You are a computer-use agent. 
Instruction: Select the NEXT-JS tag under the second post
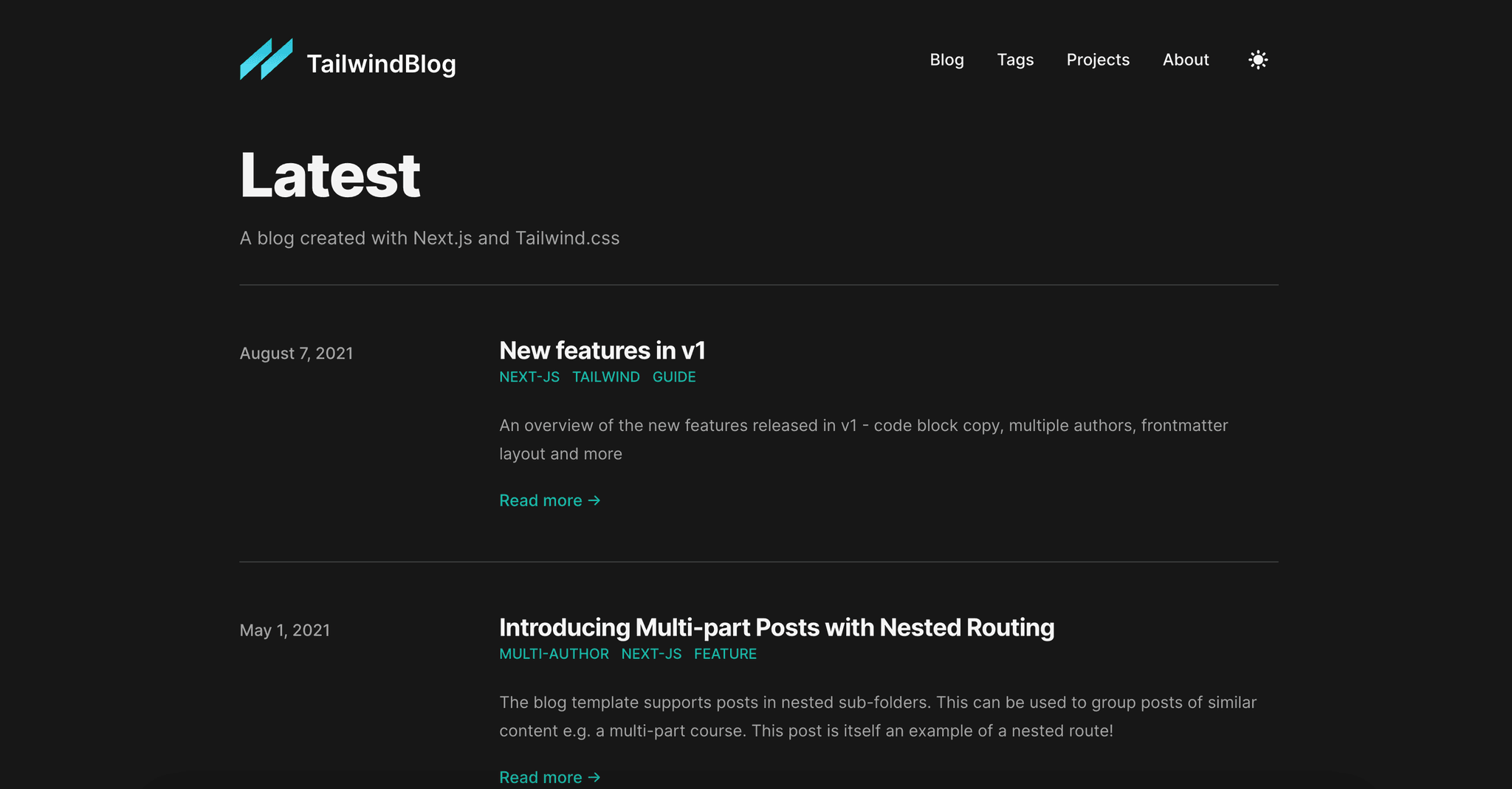click(x=651, y=654)
